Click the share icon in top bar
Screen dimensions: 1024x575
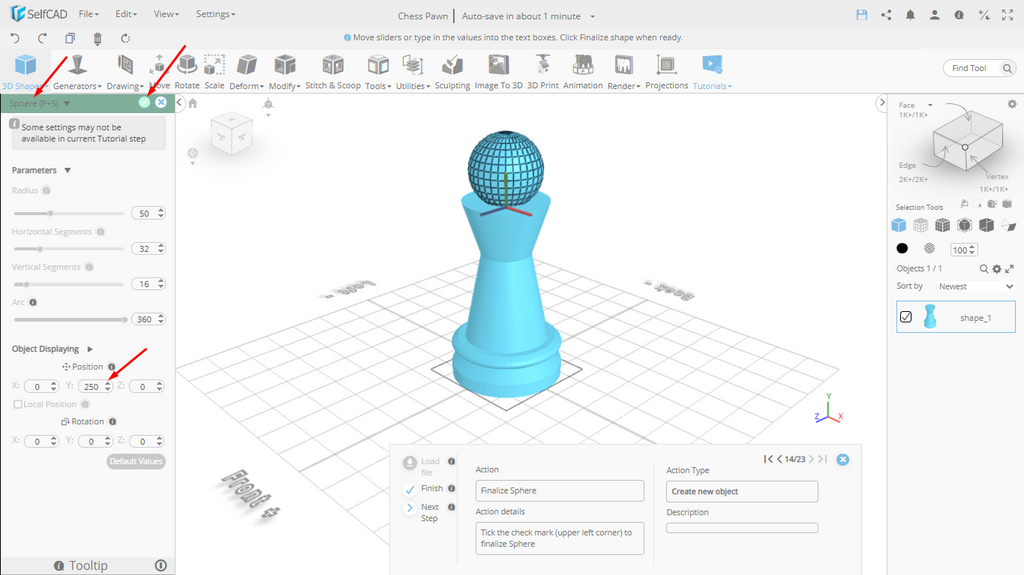[886, 15]
